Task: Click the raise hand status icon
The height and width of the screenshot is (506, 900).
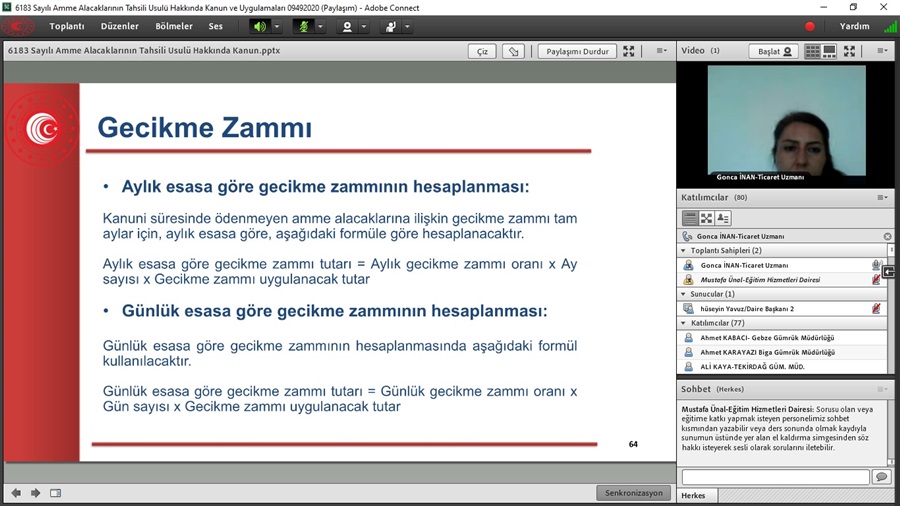Action: [391, 26]
